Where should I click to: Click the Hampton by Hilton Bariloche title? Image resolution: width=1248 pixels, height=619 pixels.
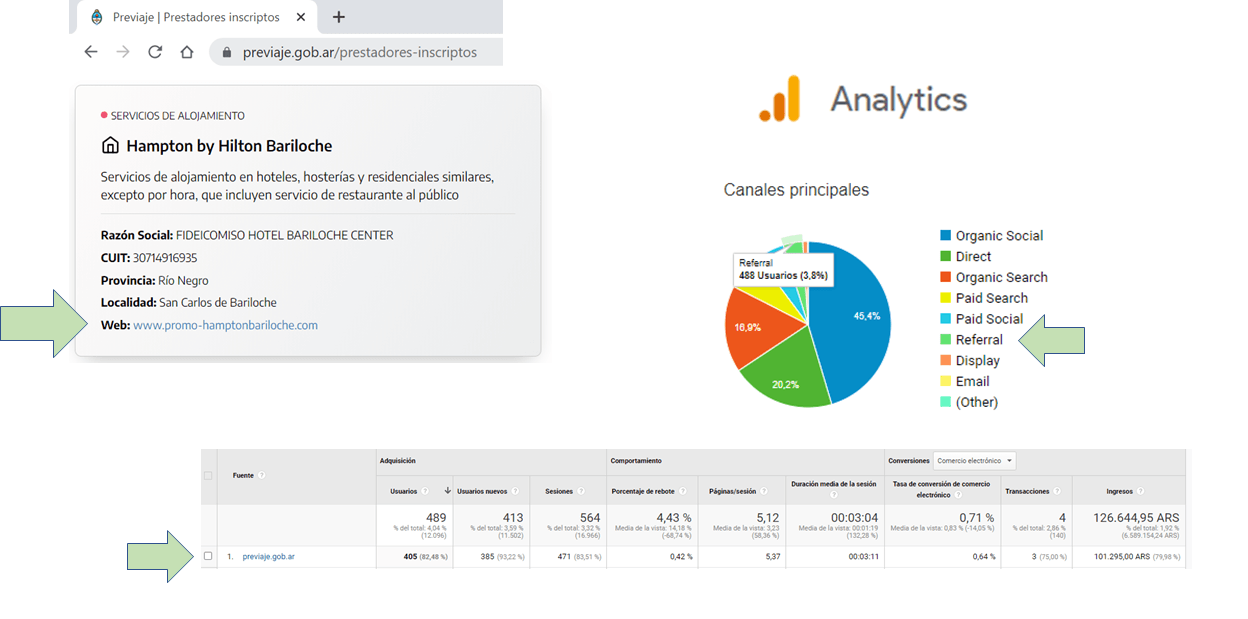(x=229, y=146)
